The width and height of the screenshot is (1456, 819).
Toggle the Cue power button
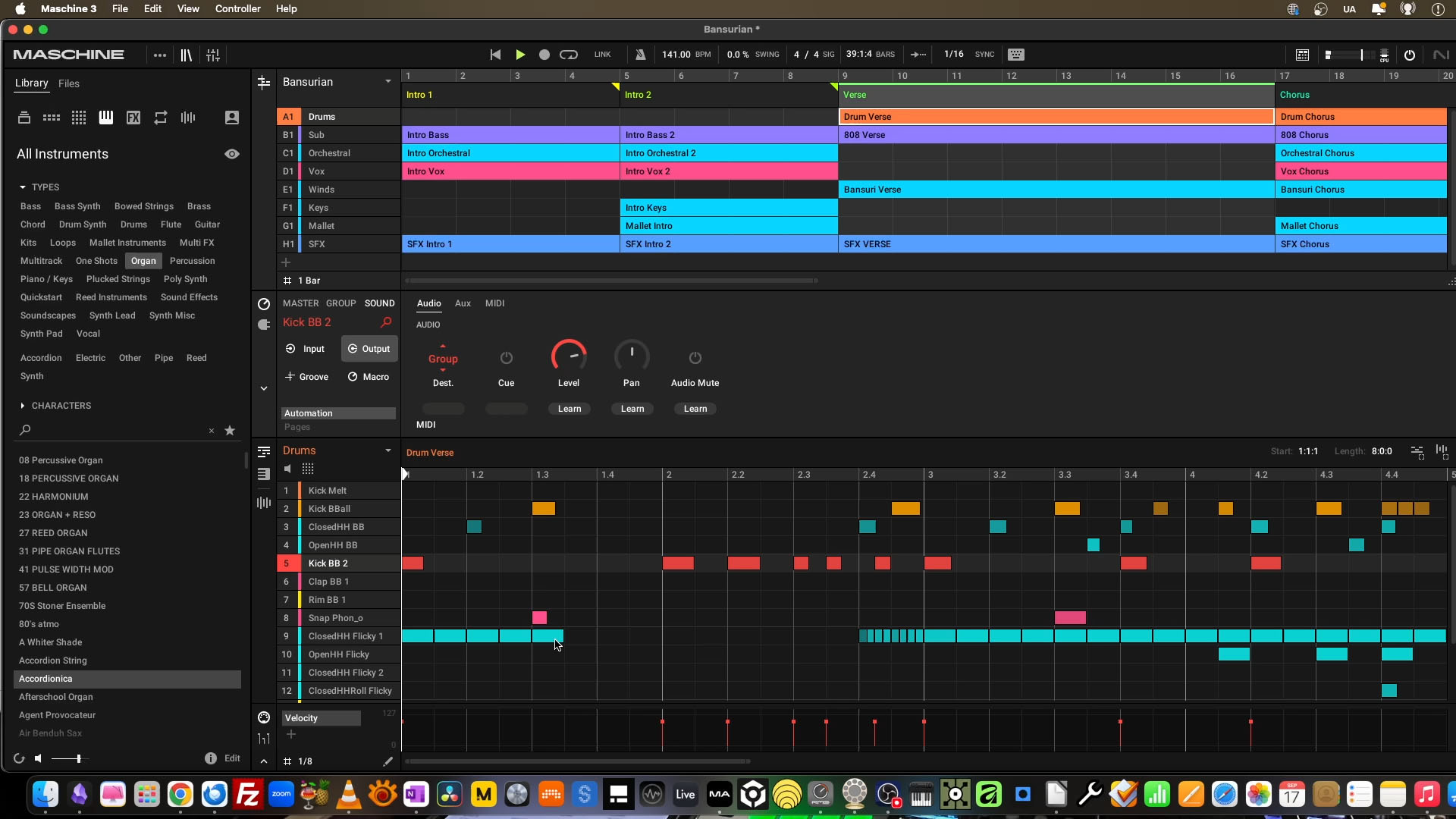[507, 358]
